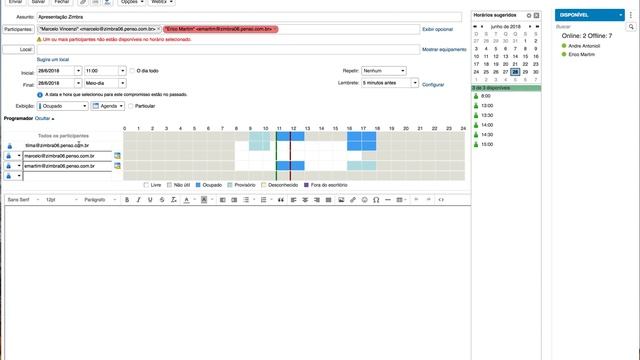Open the font size 12pt dropdown
Viewport: 640px width, 360px height.
coord(62,200)
